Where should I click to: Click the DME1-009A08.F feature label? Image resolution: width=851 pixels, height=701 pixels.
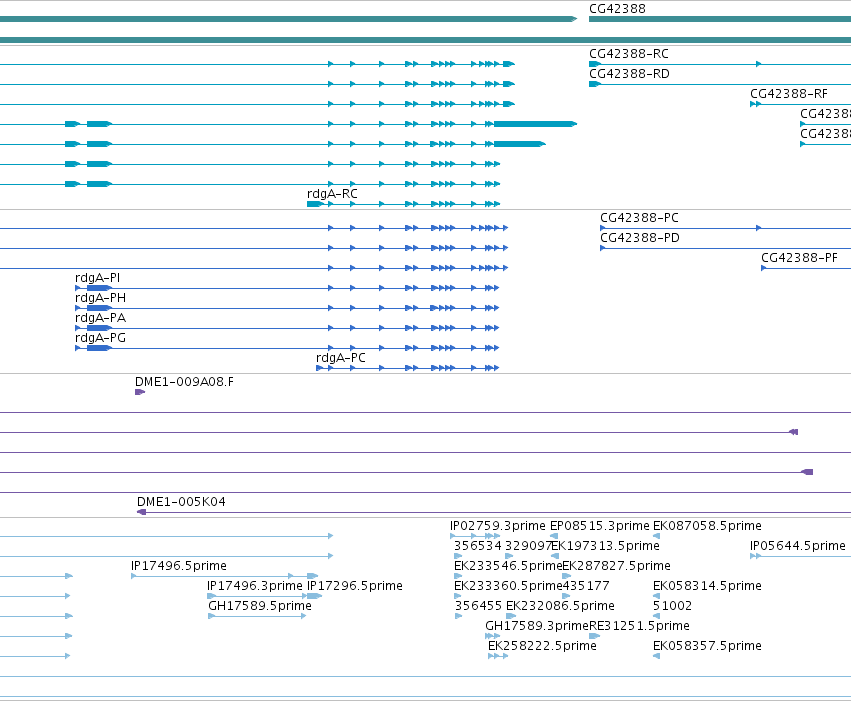tap(185, 382)
